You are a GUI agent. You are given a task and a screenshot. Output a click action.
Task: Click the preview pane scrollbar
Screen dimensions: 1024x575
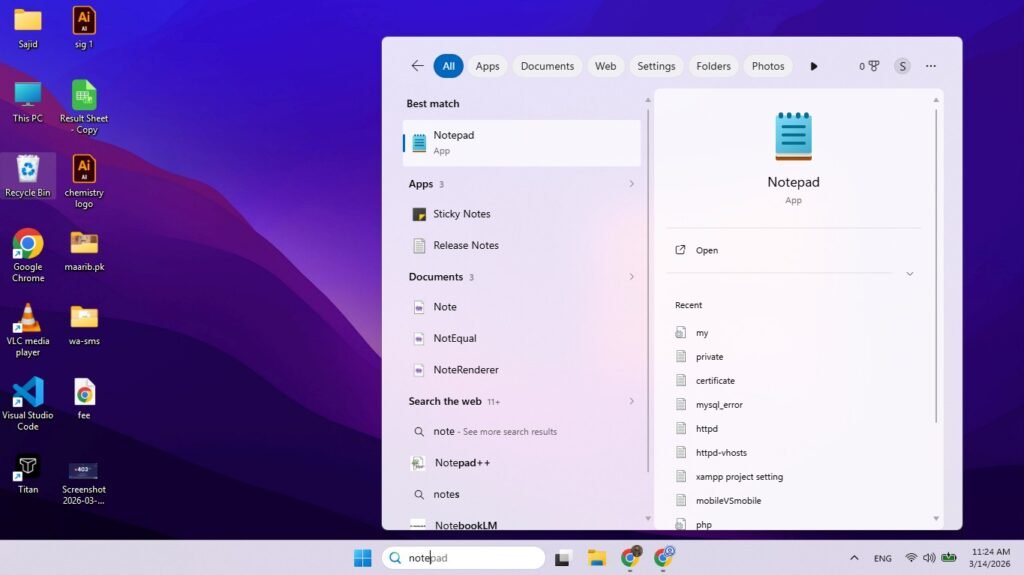936,266
